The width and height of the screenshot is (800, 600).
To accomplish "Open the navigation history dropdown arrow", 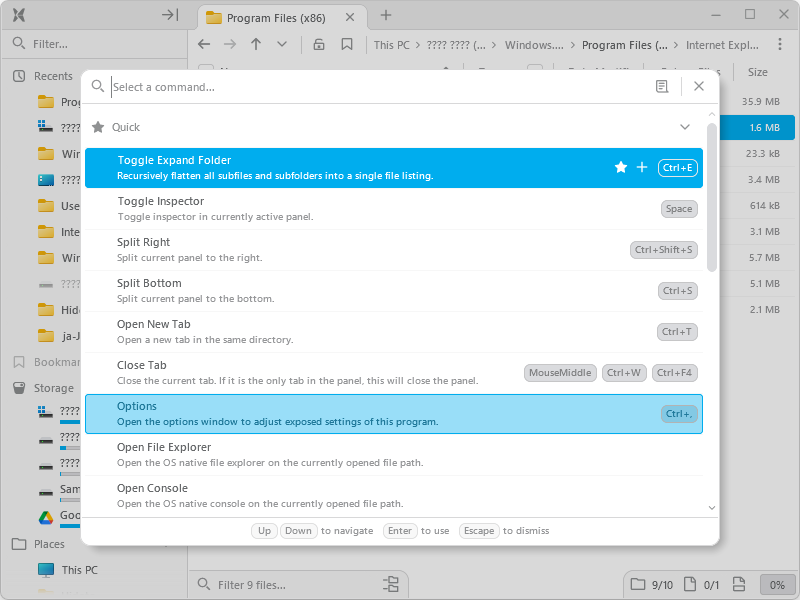I will point(282,45).
